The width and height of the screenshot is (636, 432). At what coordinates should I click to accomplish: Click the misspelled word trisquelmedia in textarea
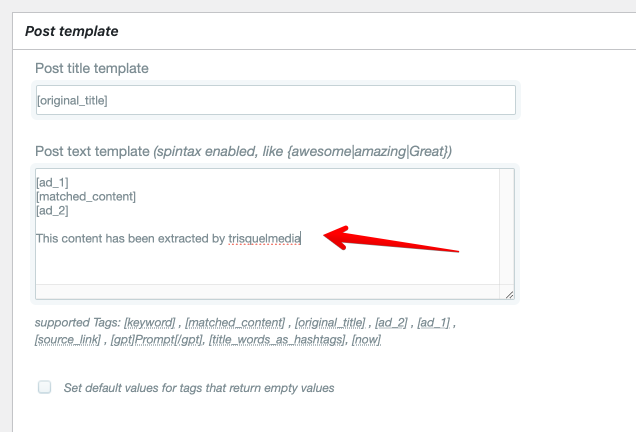264,239
